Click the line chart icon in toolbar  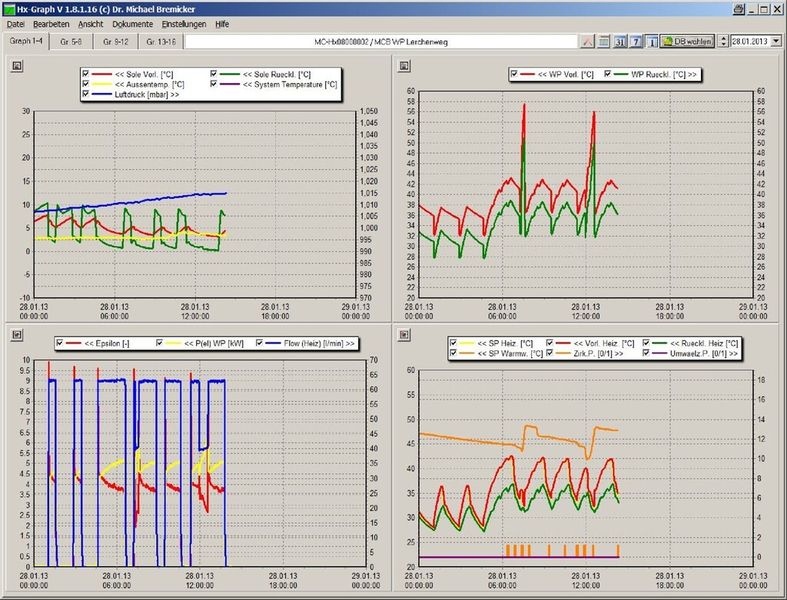(x=588, y=42)
